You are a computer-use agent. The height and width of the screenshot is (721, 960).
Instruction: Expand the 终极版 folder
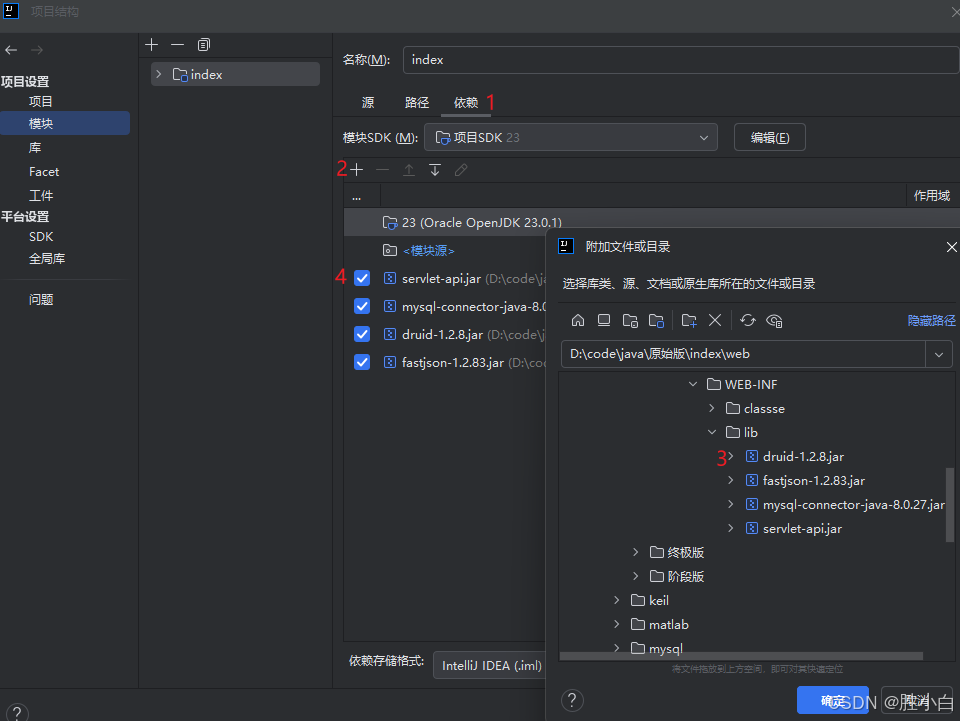[636, 552]
